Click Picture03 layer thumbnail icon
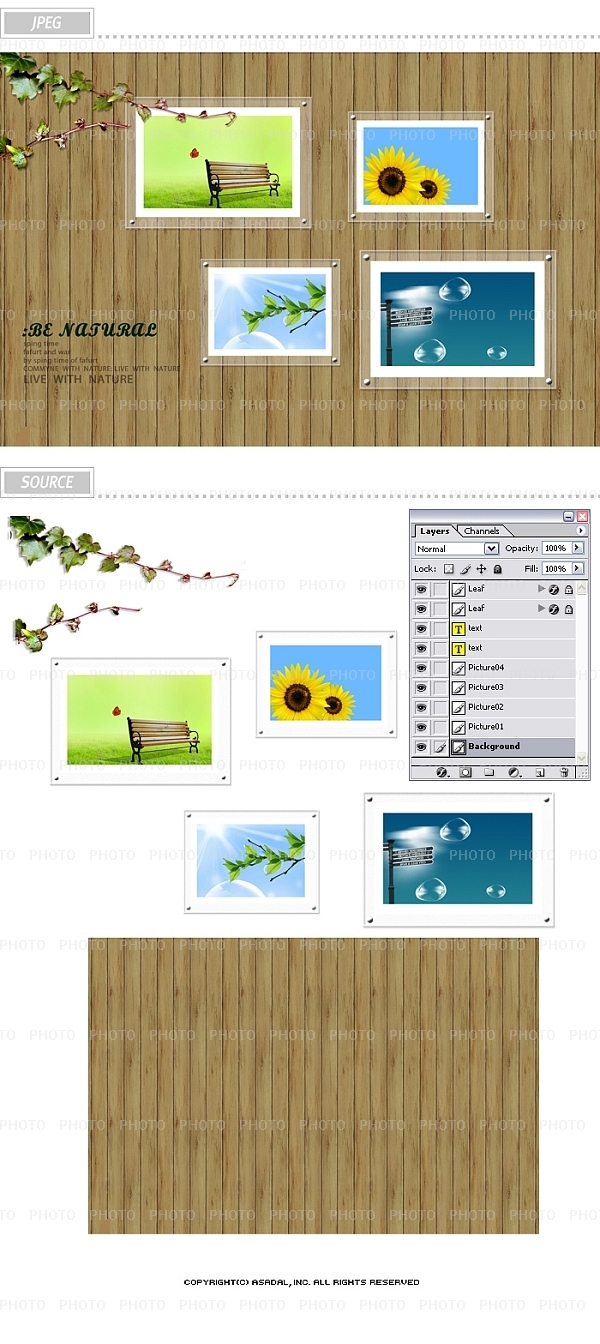Image resolution: width=600 pixels, height=1344 pixels. pyautogui.click(x=459, y=688)
